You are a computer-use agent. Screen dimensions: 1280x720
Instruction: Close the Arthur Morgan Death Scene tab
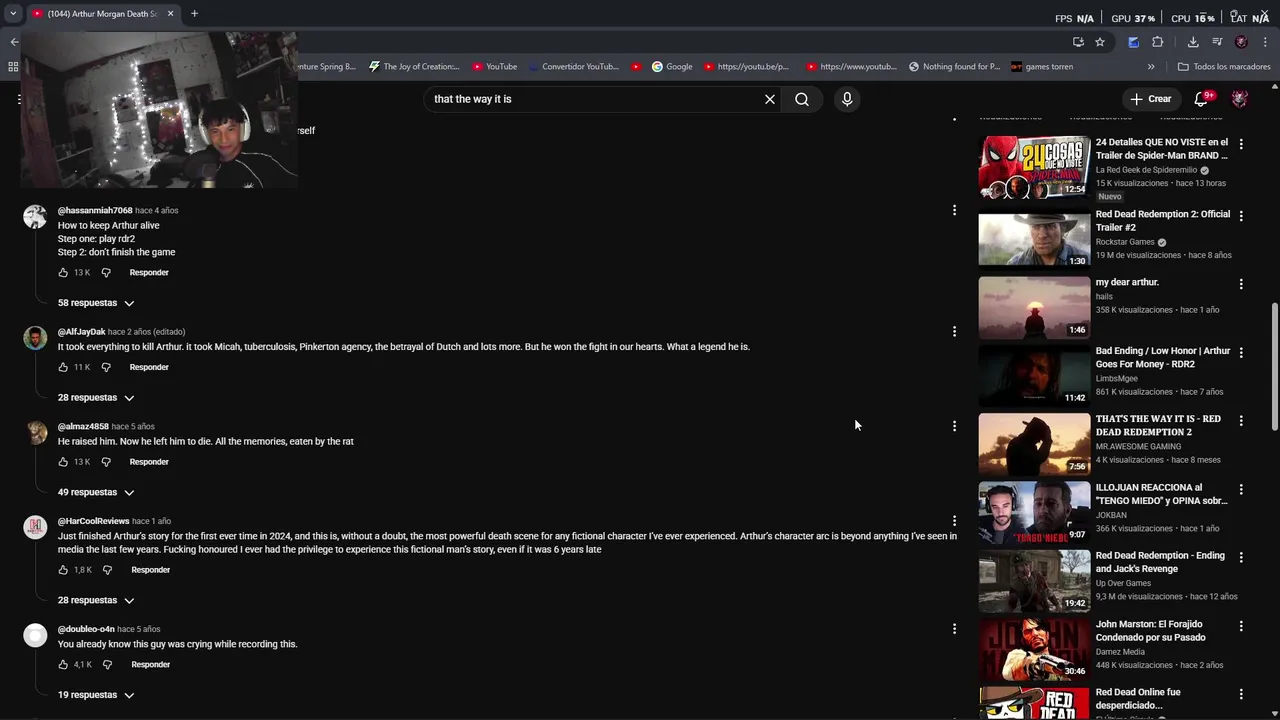coord(170,14)
